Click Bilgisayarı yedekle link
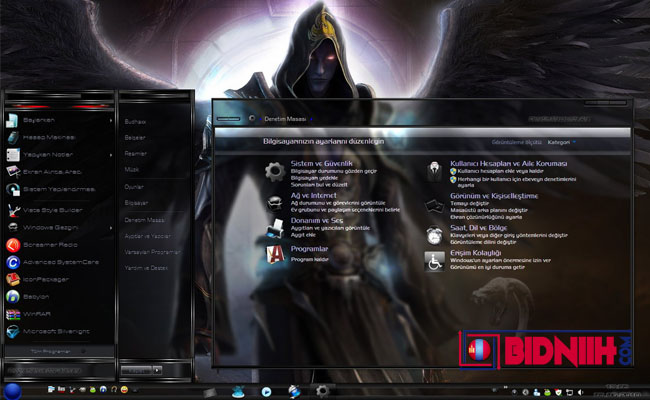The height and width of the screenshot is (400, 650). 314,178
